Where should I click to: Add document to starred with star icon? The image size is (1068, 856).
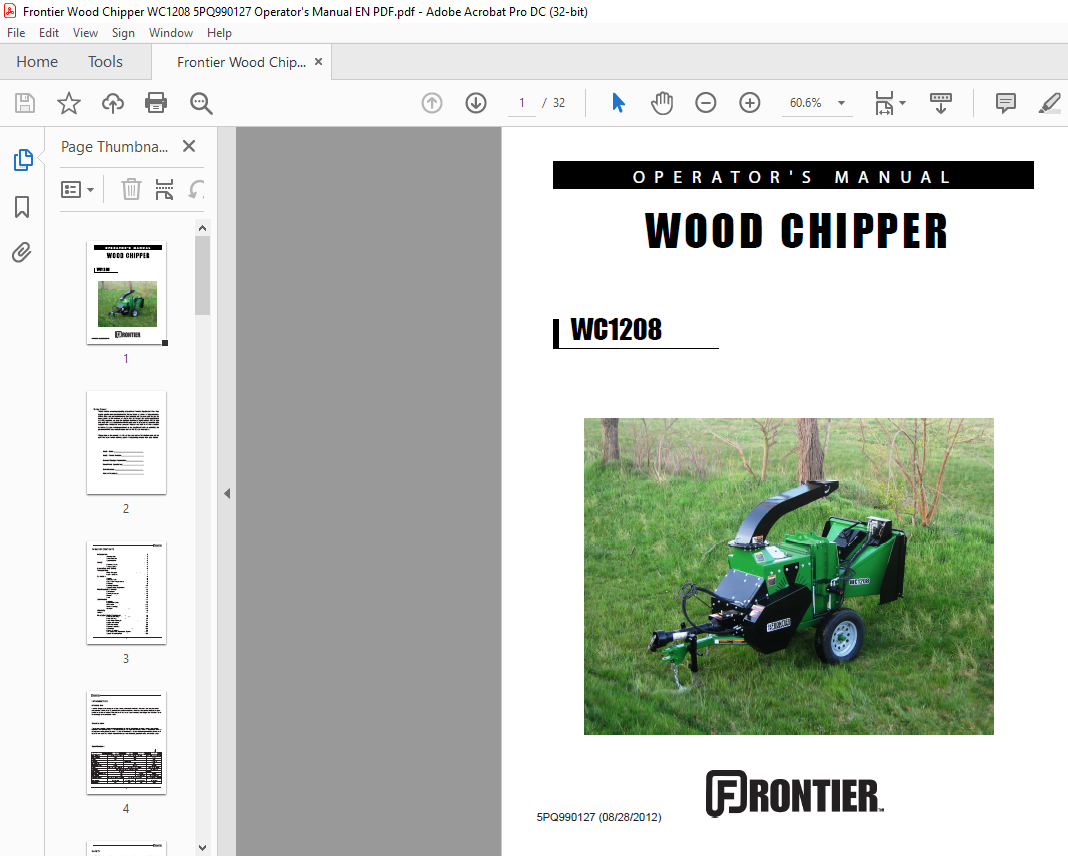69,103
